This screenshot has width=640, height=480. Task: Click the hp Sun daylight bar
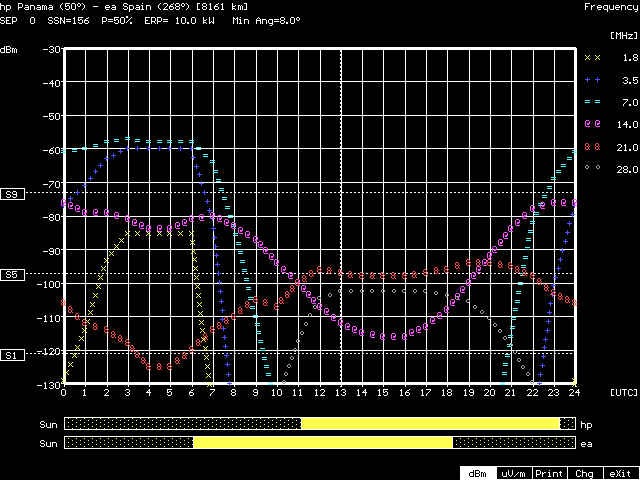point(320,424)
